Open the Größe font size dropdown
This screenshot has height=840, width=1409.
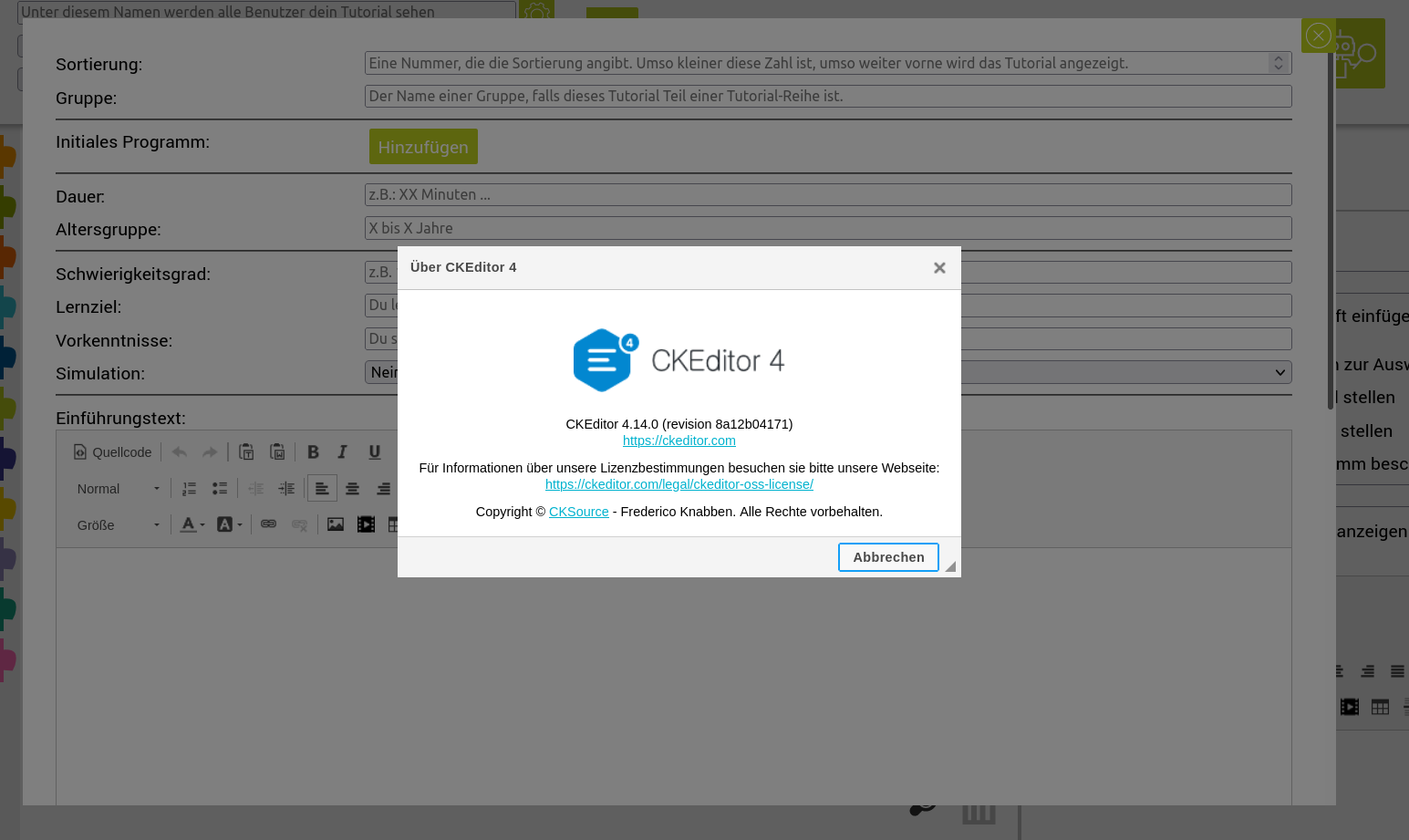click(114, 524)
